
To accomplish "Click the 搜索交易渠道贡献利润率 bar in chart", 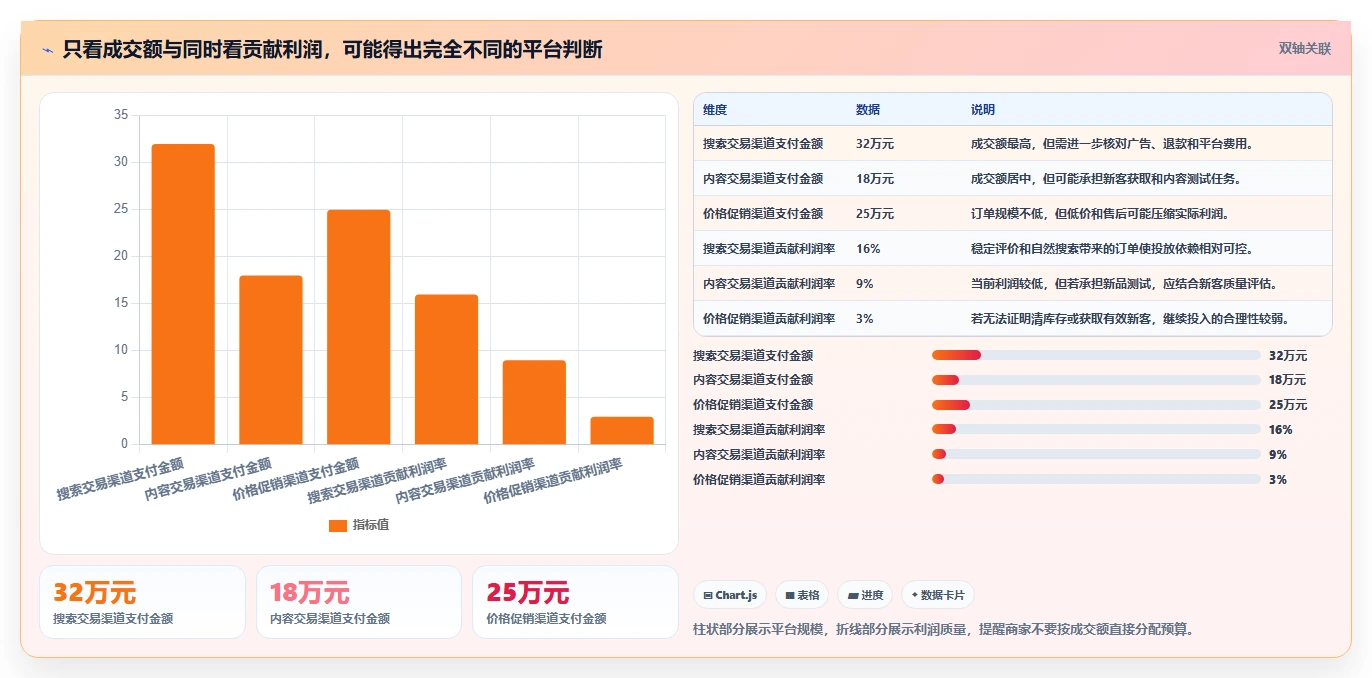I will pyautogui.click(x=446, y=369).
